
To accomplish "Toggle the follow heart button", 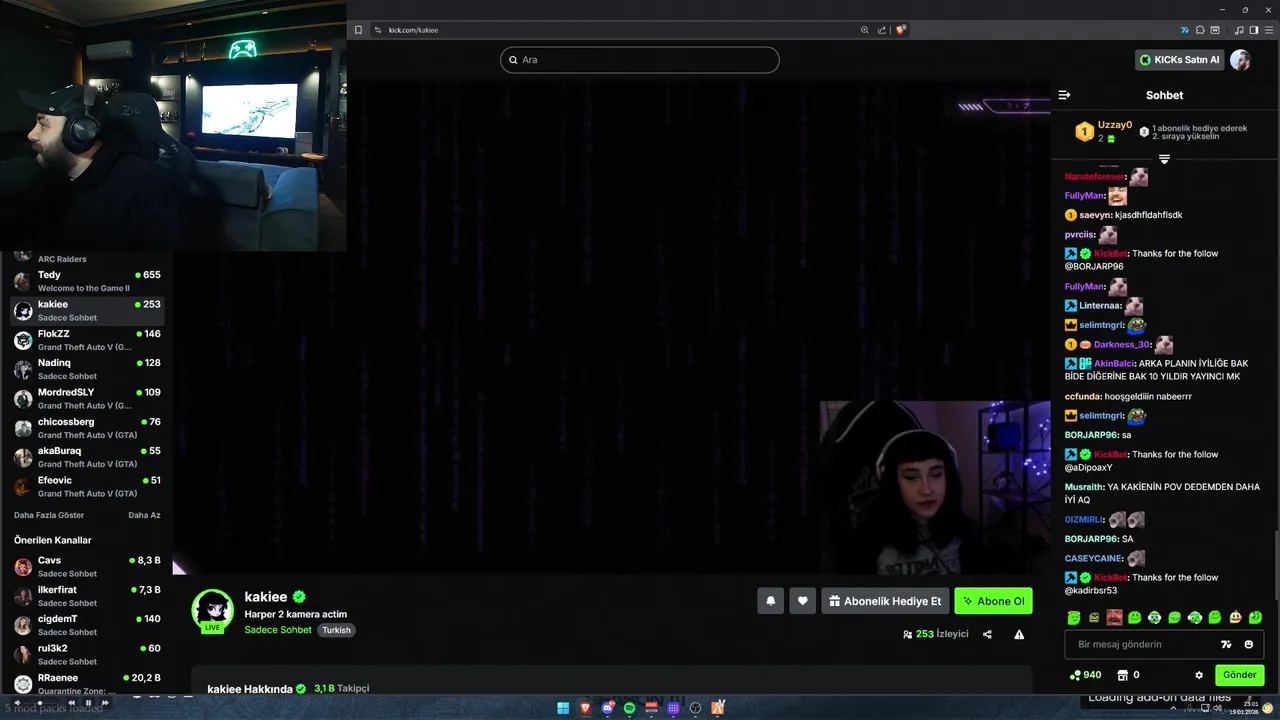I will (802, 601).
